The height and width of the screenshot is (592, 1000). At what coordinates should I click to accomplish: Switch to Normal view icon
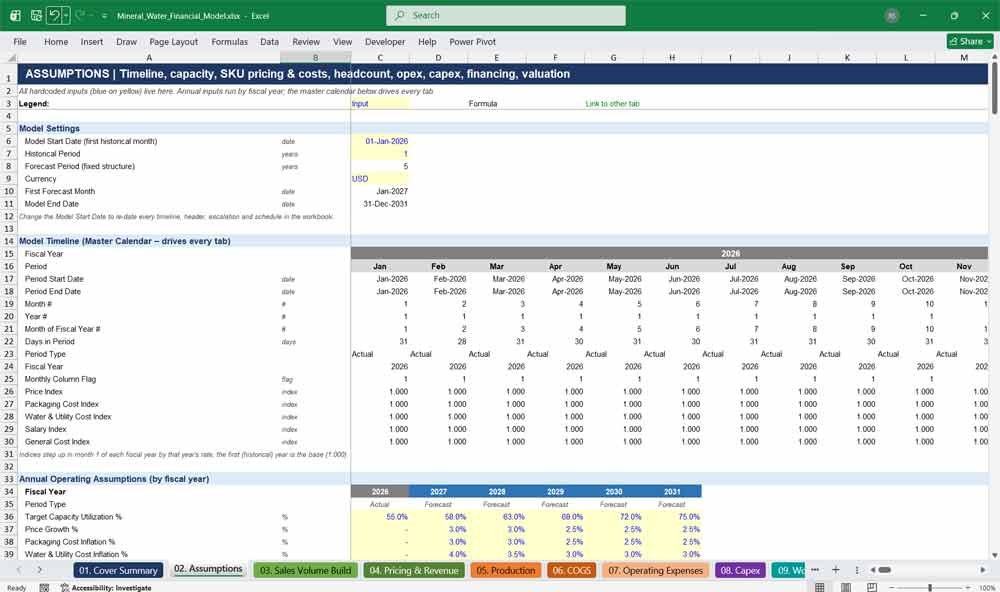820,587
